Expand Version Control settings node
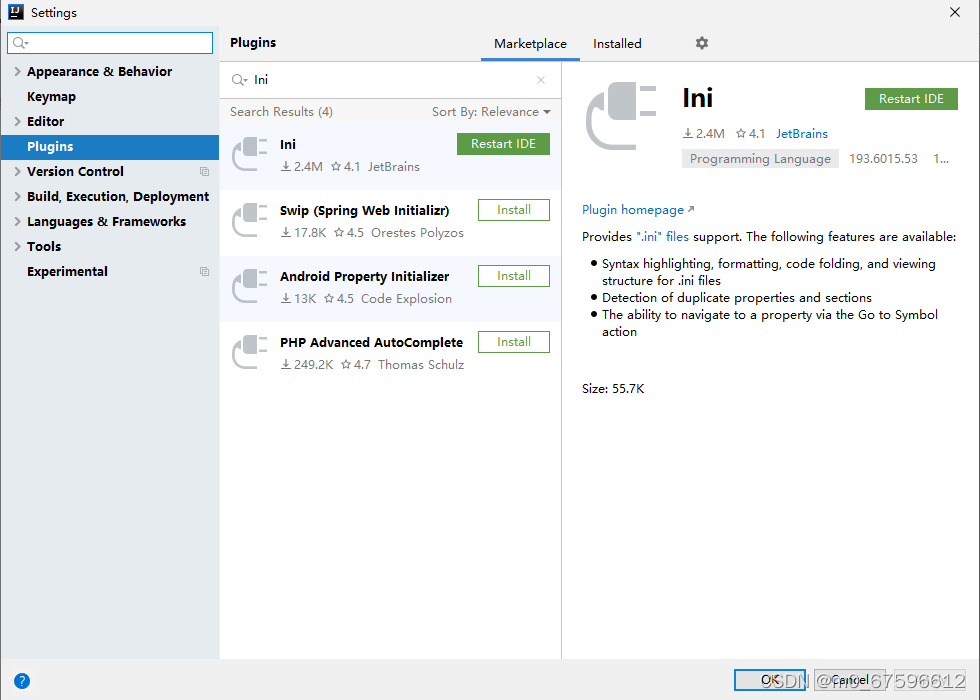 click(x=18, y=171)
